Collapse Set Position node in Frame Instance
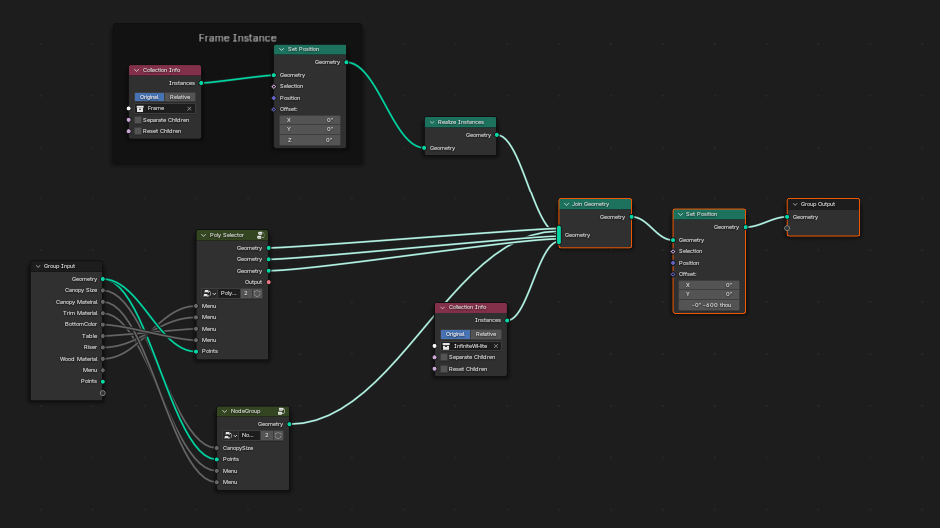 click(x=282, y=49)
